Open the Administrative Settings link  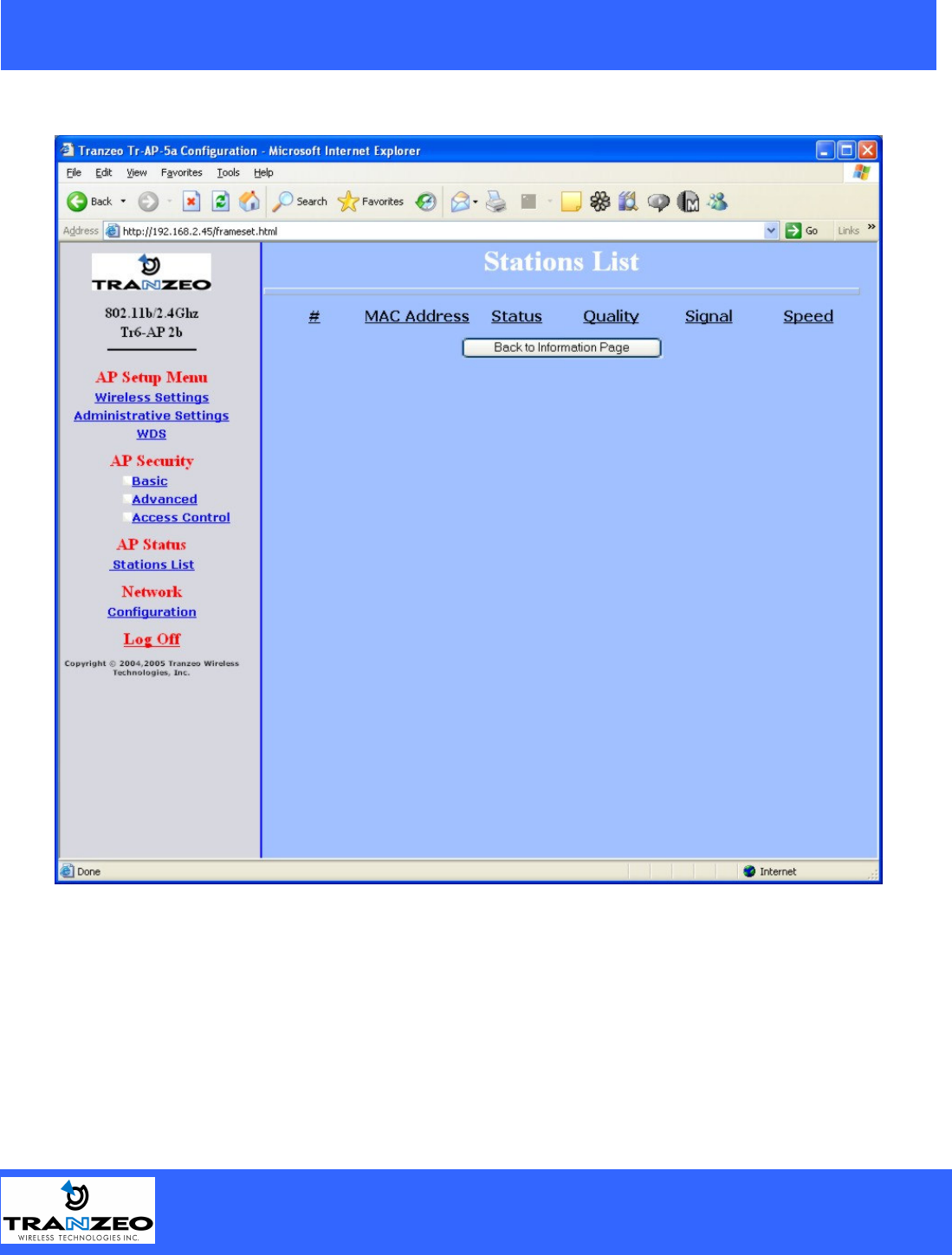pyautogui.click(x=152, y=416)
